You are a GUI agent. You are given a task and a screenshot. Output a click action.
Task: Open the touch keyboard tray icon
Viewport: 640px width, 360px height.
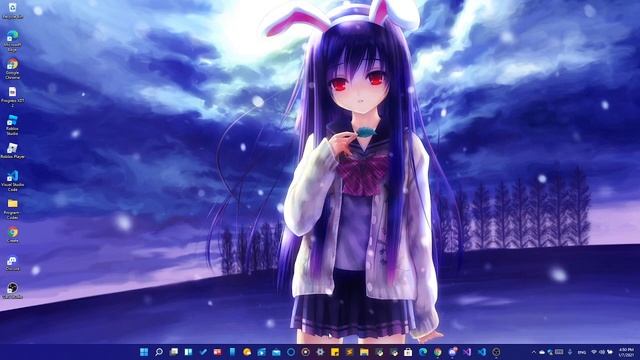[559, 352]
